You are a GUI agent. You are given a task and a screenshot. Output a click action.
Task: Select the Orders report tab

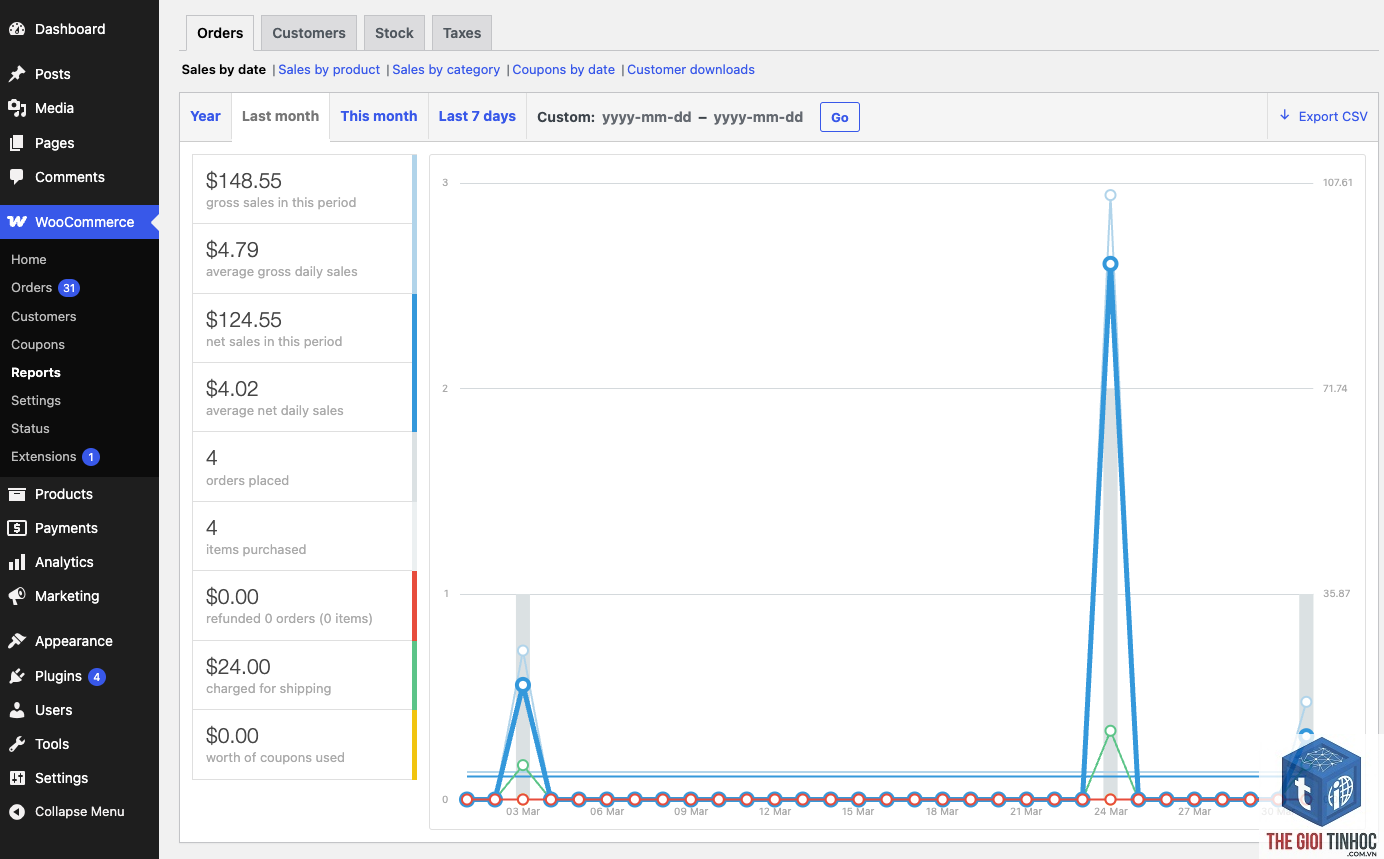tap(220, 33)
